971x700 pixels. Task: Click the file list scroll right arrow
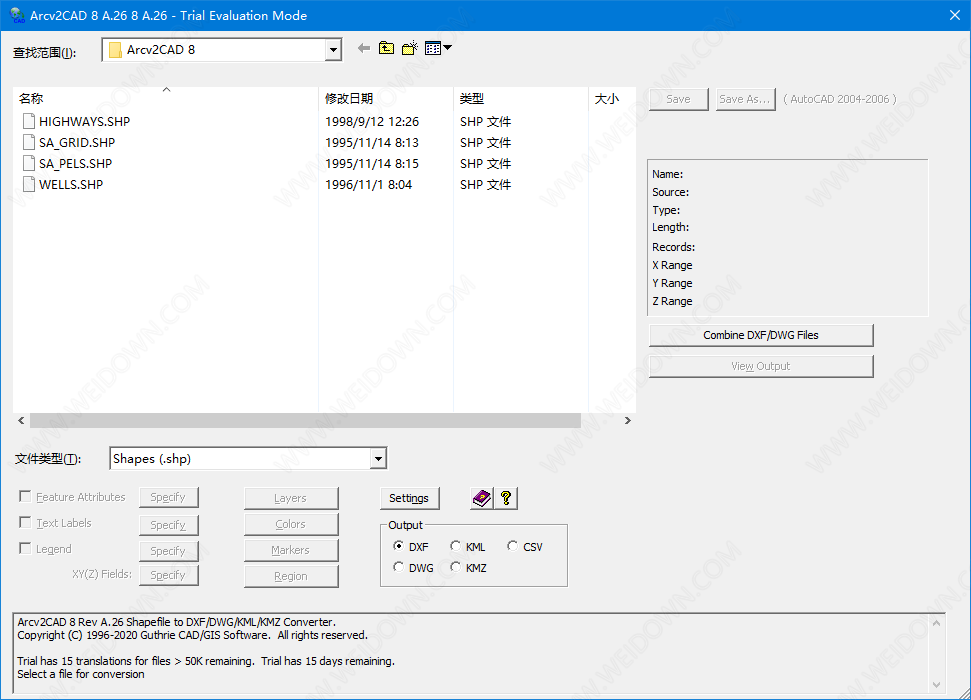pos(628,421)
